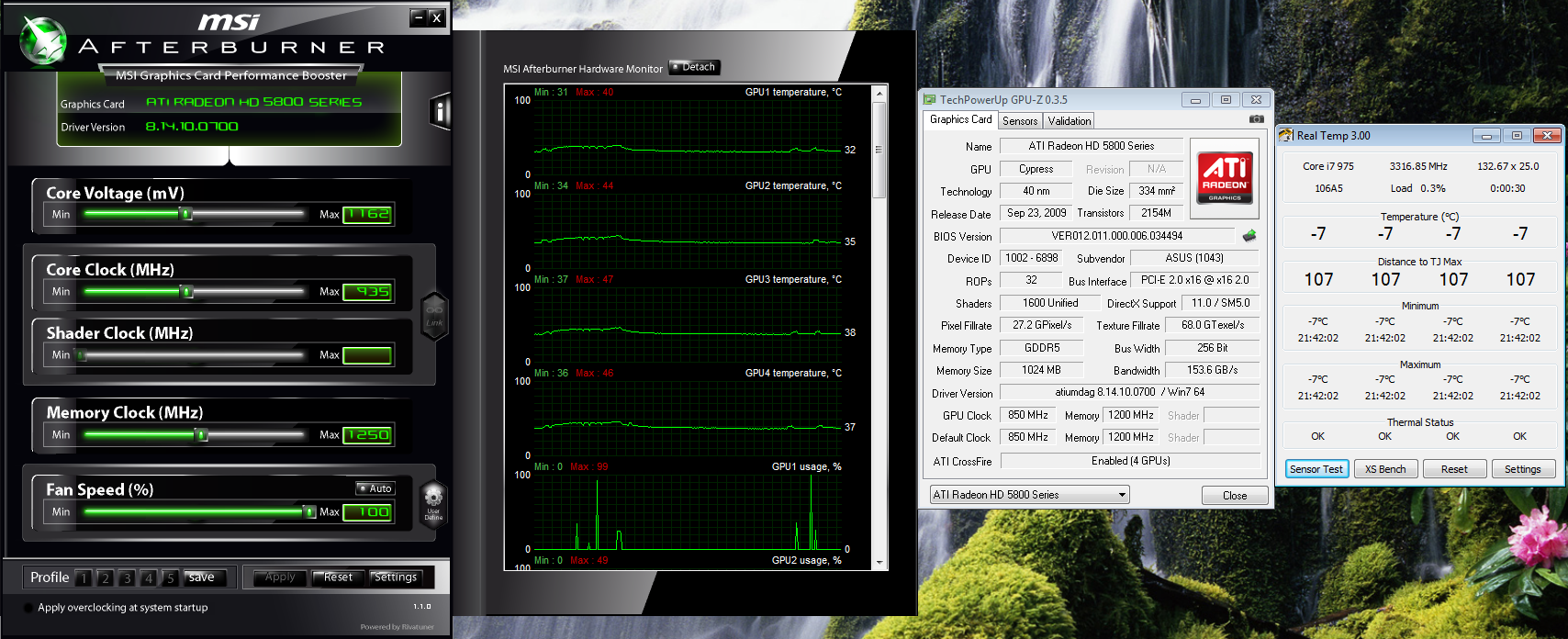
Task: Close the MSI Afterburner window
Action: (437, 17)
